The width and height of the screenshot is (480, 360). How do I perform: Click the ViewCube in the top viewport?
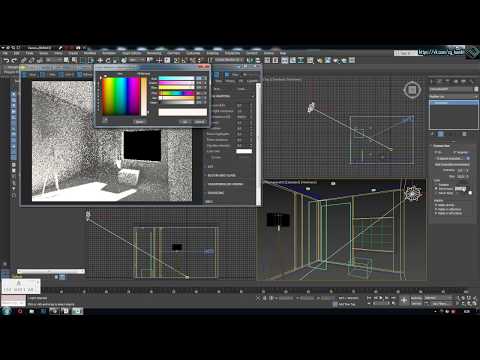[412, 90]
